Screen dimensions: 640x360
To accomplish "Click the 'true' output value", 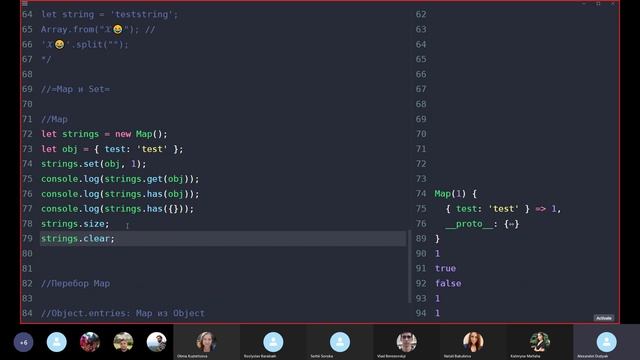I will [x=445, y=269].
